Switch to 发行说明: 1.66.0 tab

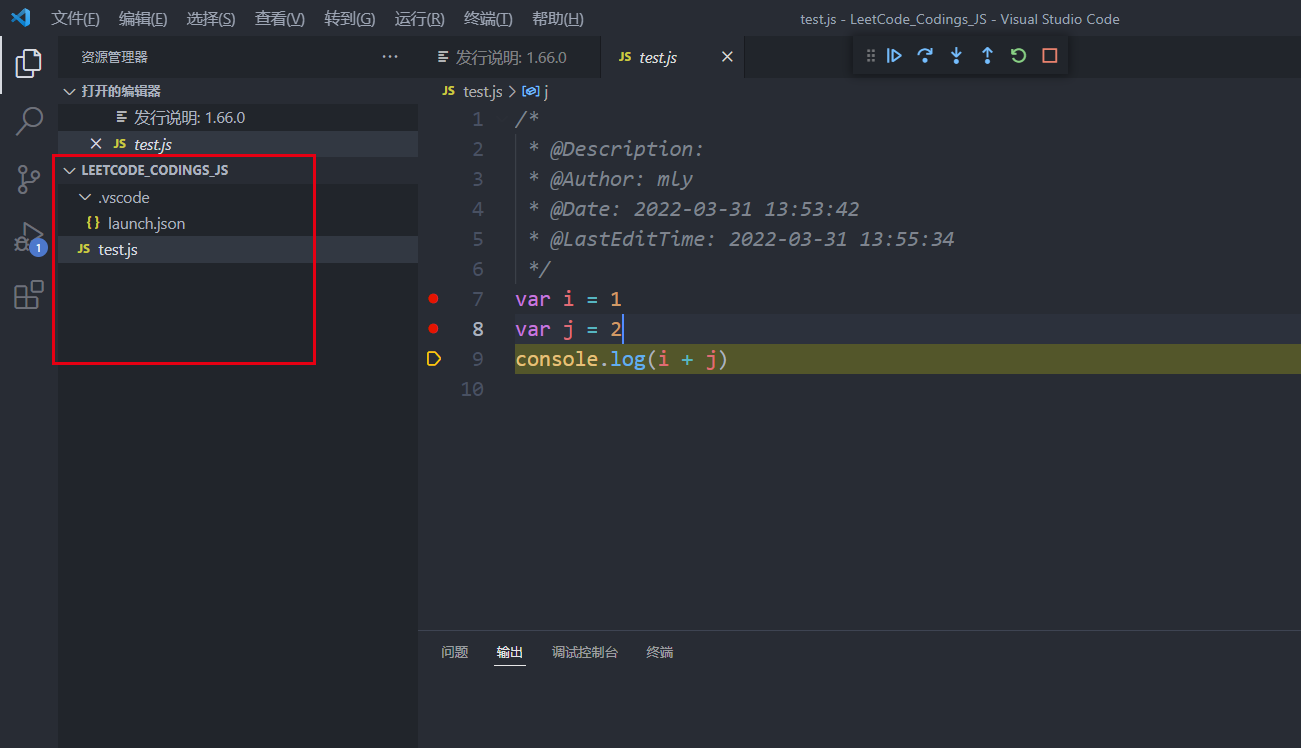(x=510, y=57)
